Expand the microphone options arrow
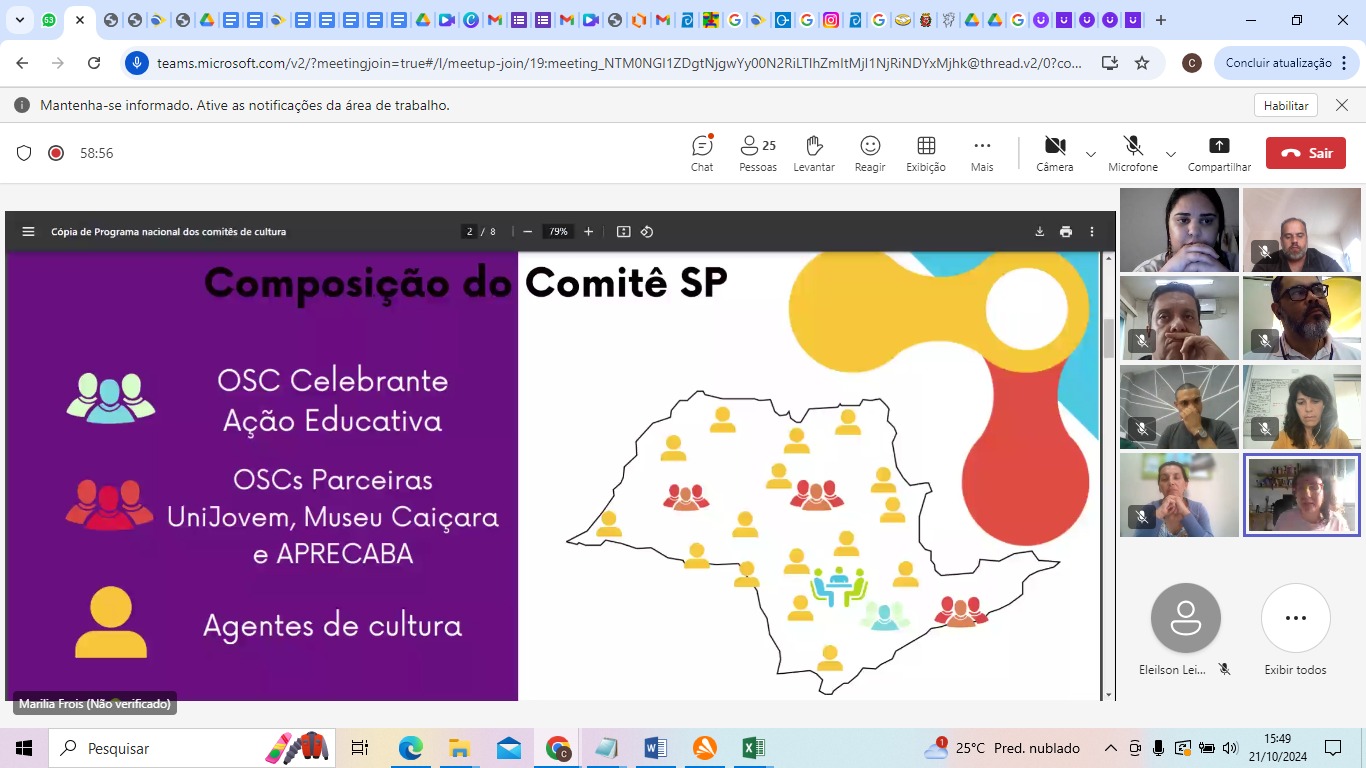The width and height of the screenshot is (1366, 768). coord(1171,154)
